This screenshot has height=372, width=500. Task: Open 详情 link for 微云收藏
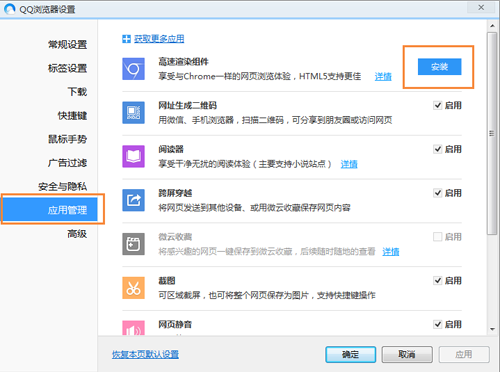(391, 252)
